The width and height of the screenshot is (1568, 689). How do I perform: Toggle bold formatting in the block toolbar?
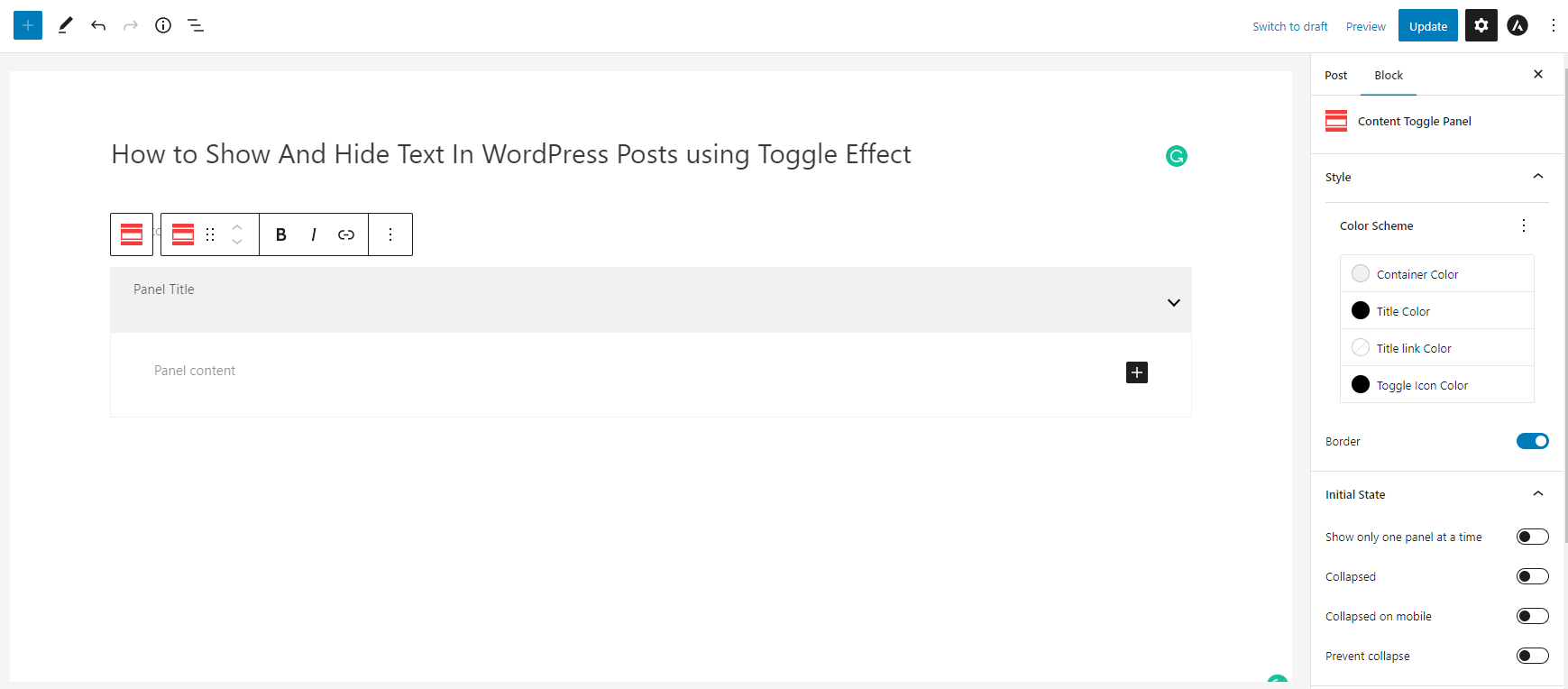pyautogui.click(x=280, y=234)
